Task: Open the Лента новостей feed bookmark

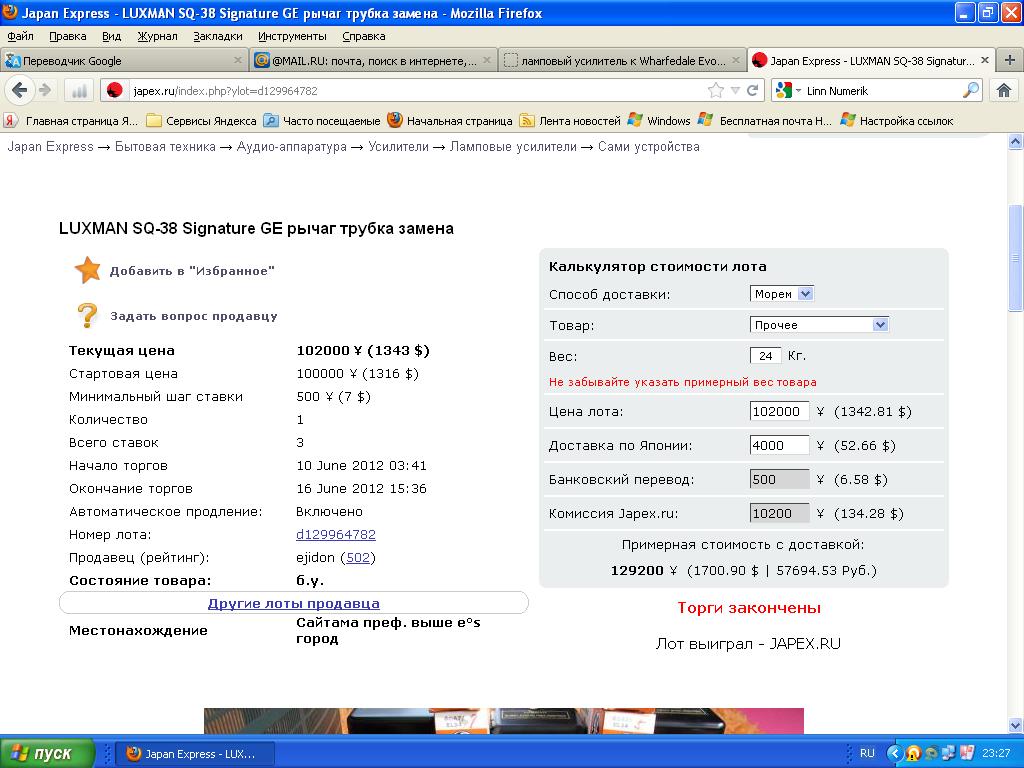Action: (570, 121)
